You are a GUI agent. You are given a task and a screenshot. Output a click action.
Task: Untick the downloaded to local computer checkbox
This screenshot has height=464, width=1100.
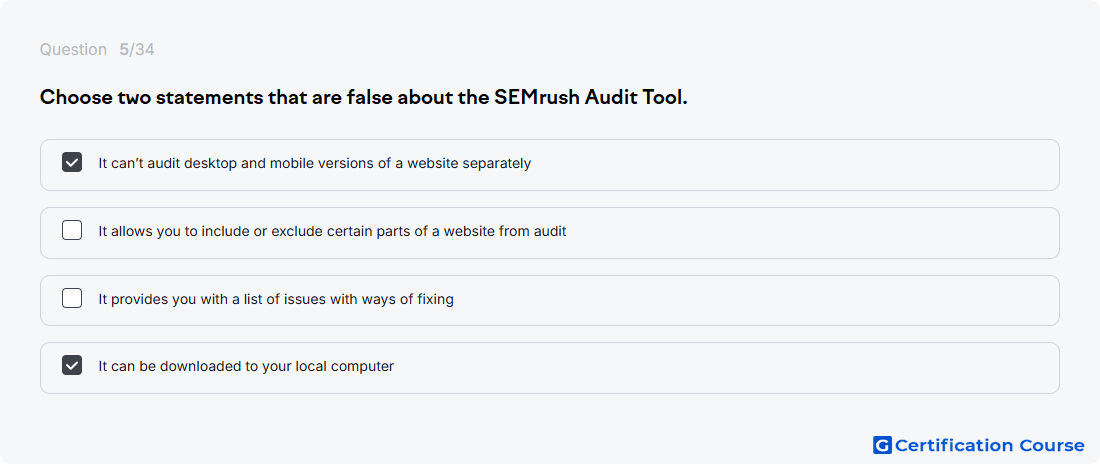(72, 366)
